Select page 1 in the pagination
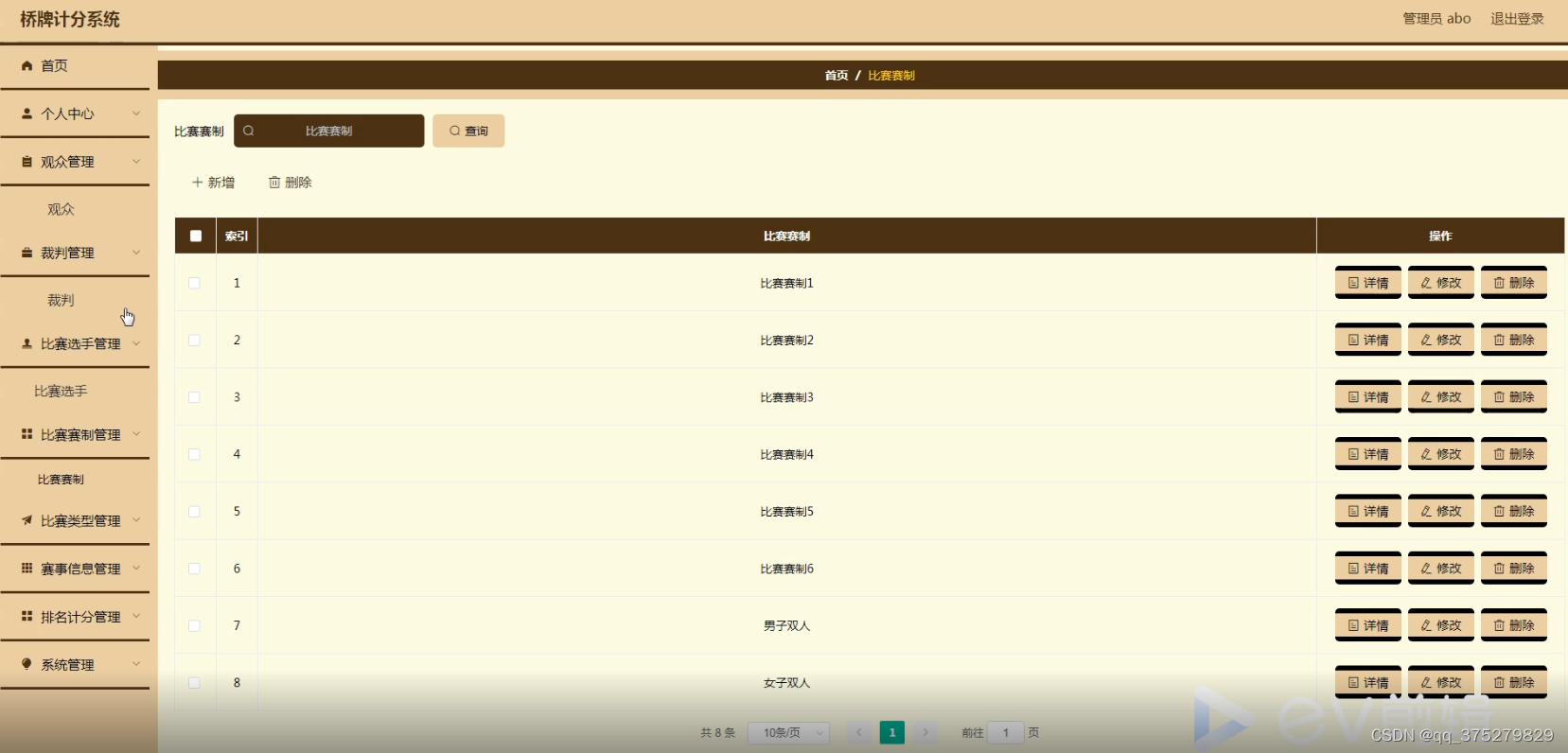Viewport: 1568px width, 753px height. (892, 732)
